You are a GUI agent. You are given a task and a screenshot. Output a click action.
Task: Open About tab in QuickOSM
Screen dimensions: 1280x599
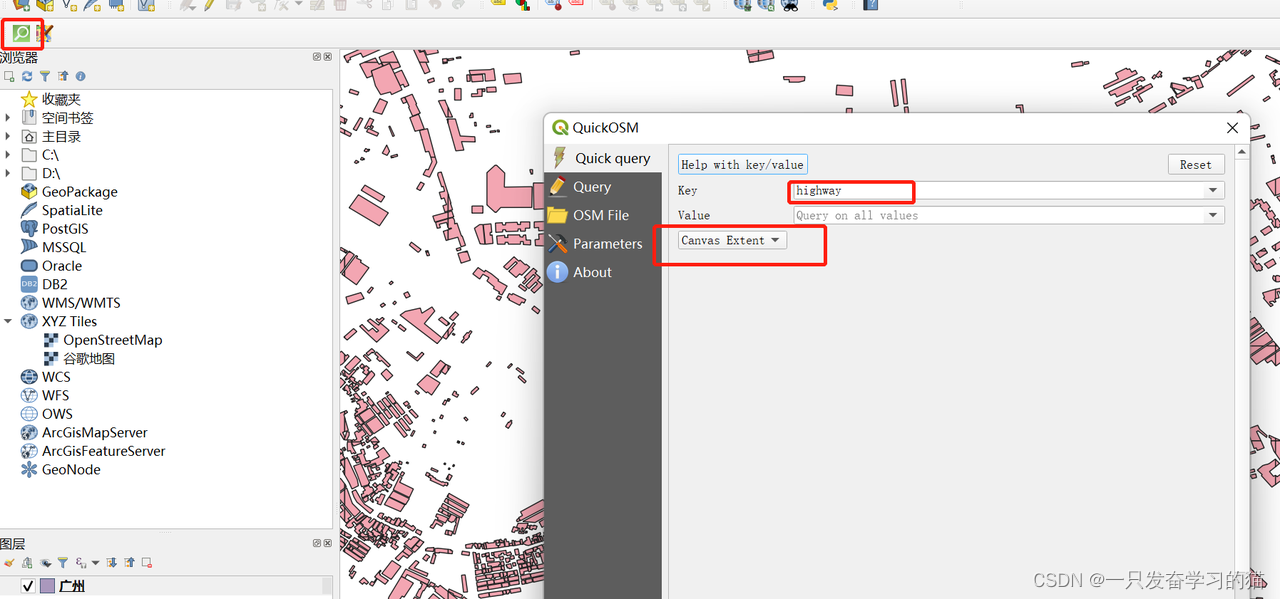coord(603,272)
